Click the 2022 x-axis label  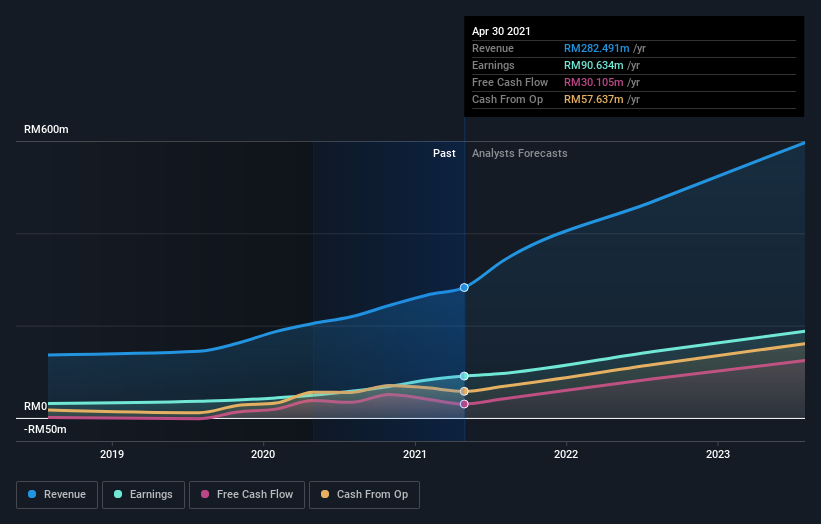pyautogui.click(x=566, y=454)
